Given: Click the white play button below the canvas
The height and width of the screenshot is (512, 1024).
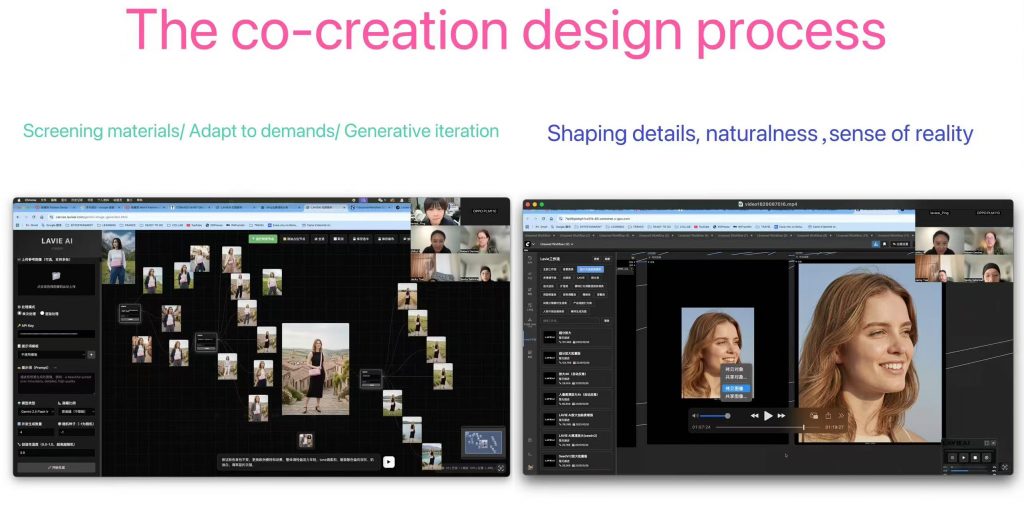Looking at the screenshot, I should (389, 462).
